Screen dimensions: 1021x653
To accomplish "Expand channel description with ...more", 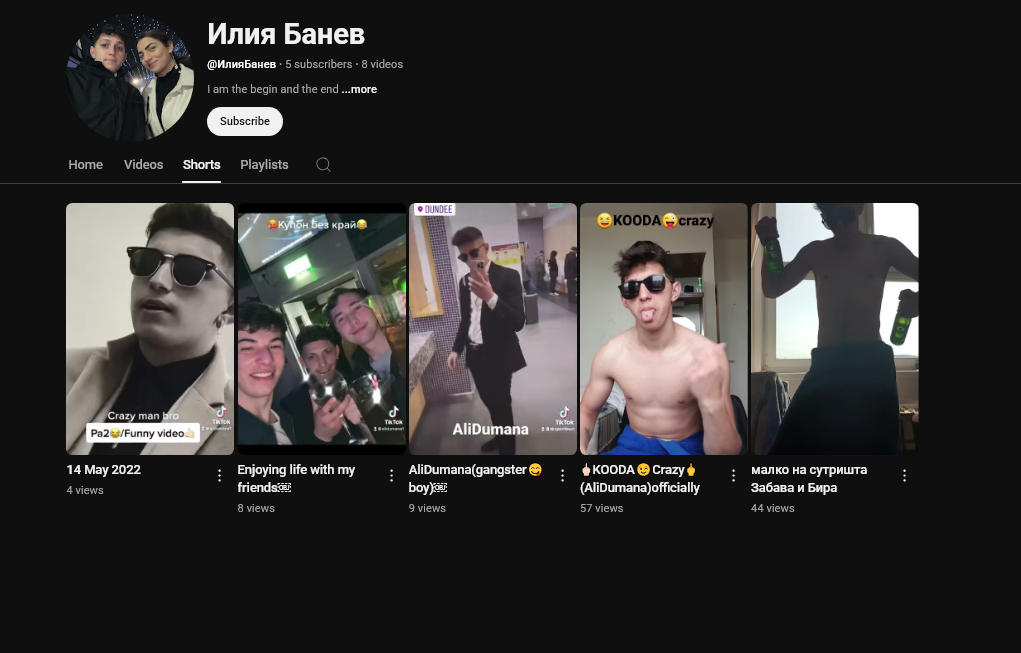I will tap(359, 89).
